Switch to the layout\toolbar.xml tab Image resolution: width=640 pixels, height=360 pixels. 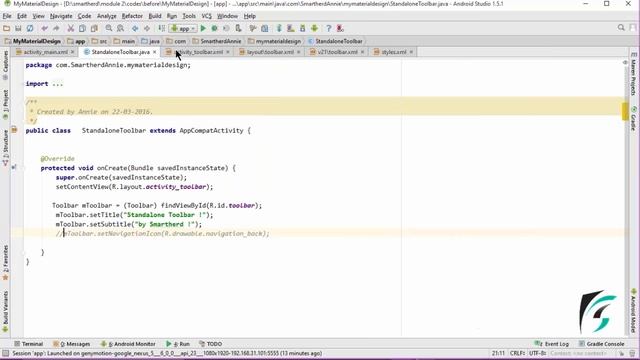270,52
